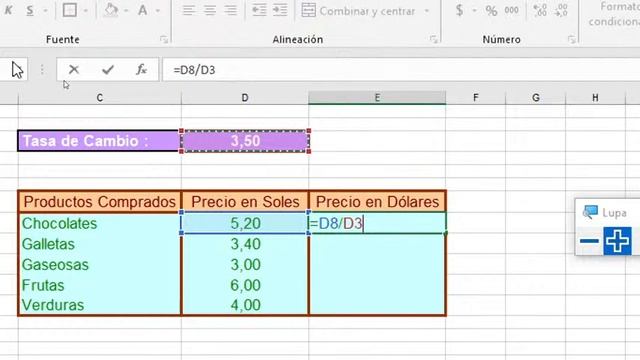Open underline style dropdown arrow
This screenshot has width=640, height=360.
pyautogui.click(x=45, y=10)
